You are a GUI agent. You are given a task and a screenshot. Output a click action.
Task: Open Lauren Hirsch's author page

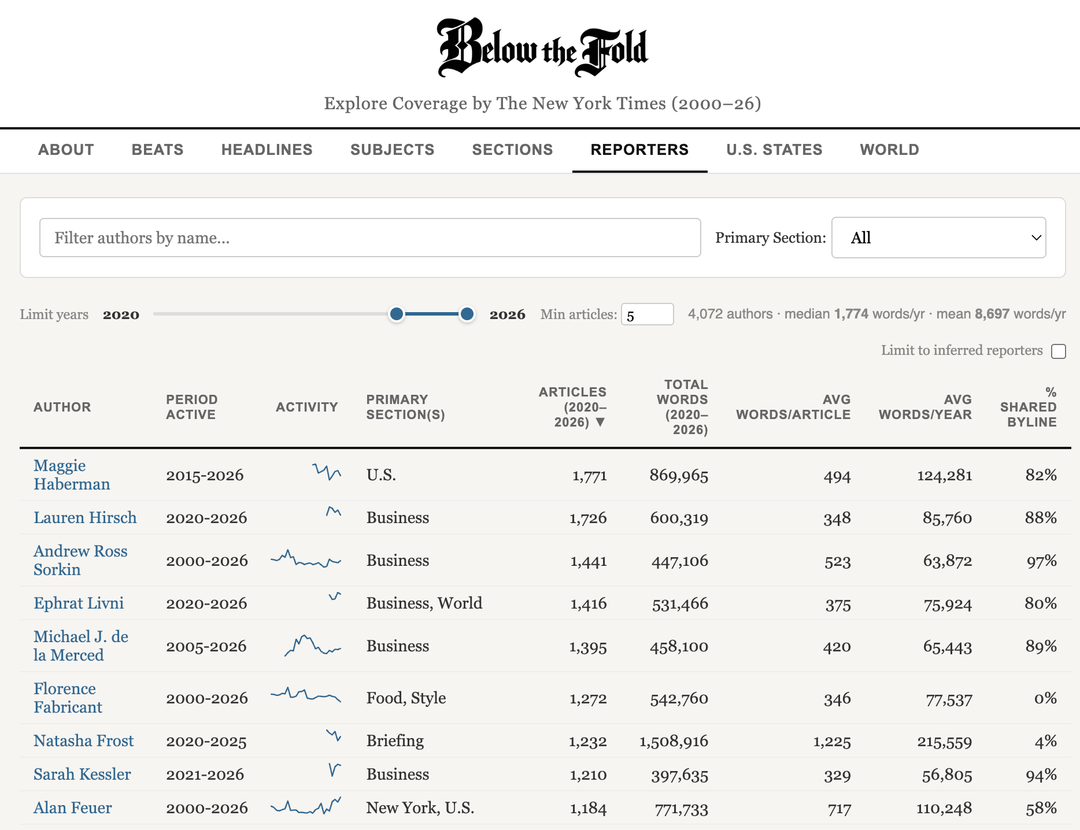(85, 518)
